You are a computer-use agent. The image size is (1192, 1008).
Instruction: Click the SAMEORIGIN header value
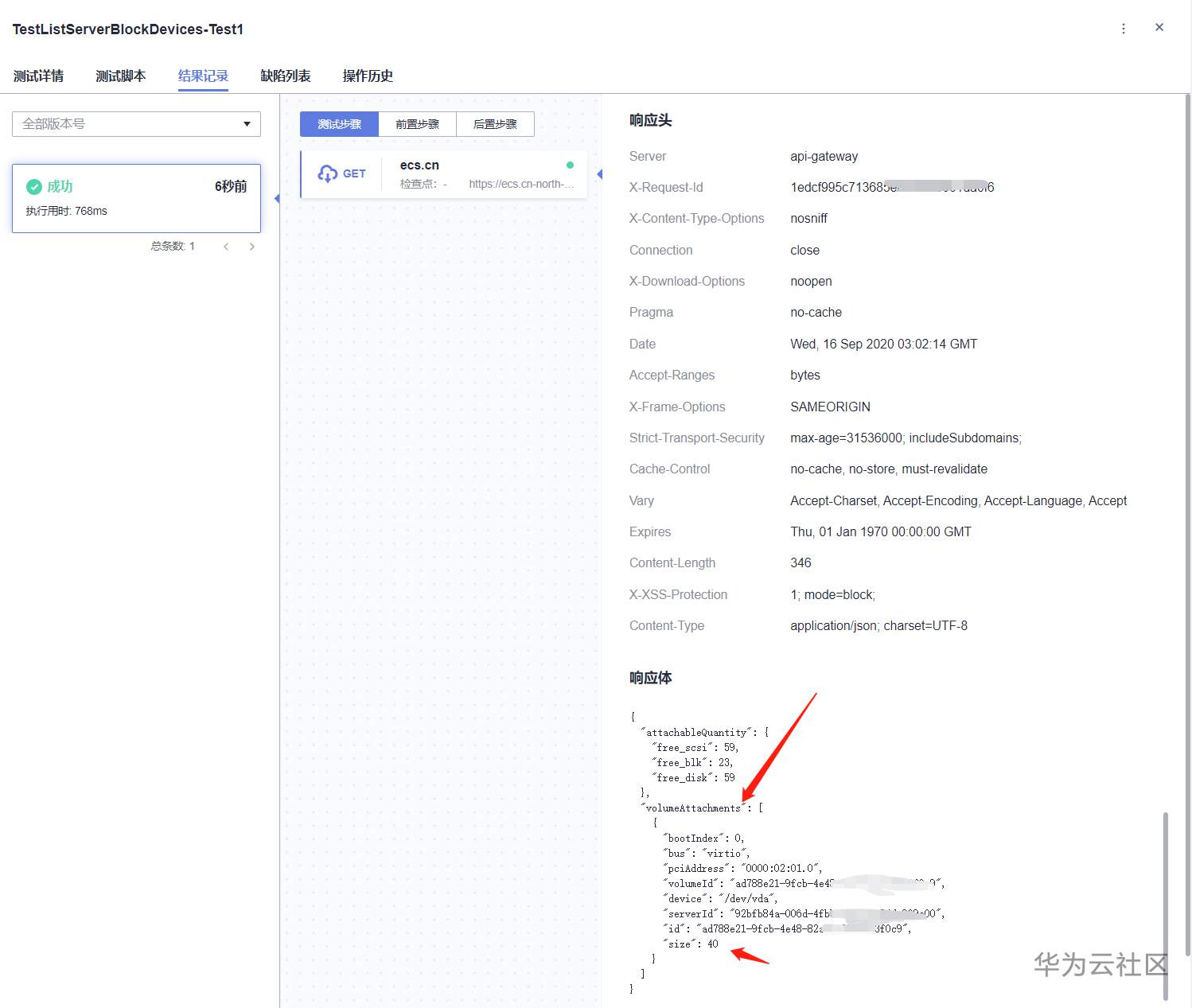(x=830, y=407)
